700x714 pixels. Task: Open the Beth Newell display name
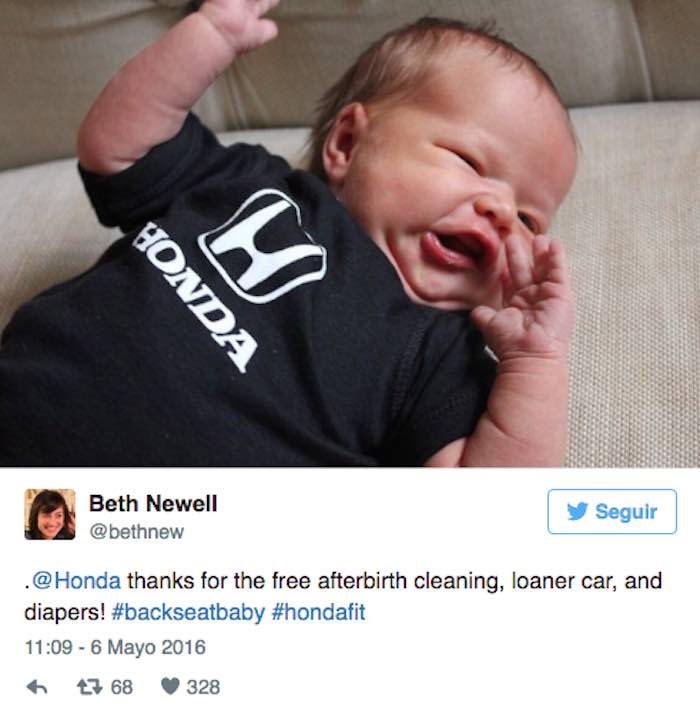coord(153,504)
